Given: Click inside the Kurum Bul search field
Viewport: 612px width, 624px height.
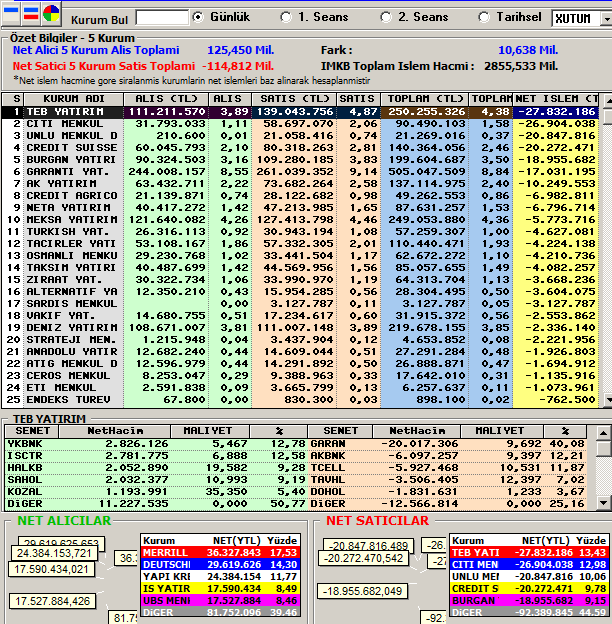Looking at the screenshot, I should pos(162,18).
